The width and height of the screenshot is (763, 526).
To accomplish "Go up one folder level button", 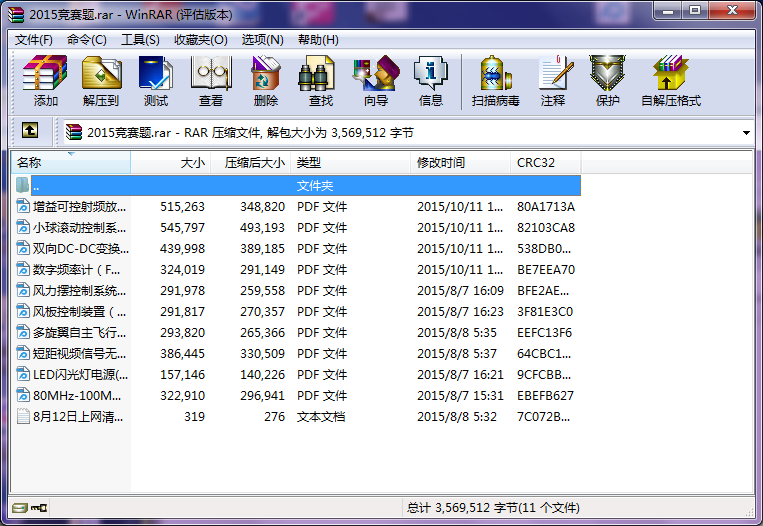I will click(30, 130).
